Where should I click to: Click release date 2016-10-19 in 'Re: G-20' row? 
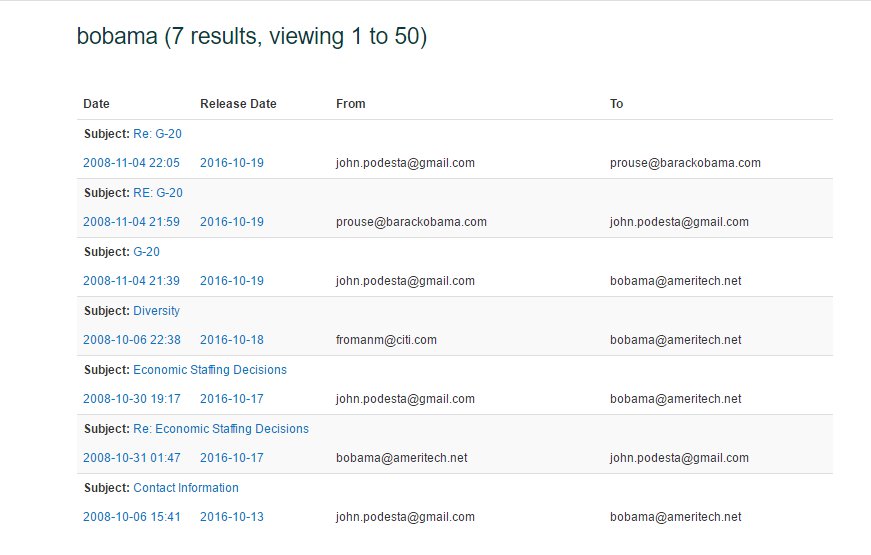(x=232, y=163)
